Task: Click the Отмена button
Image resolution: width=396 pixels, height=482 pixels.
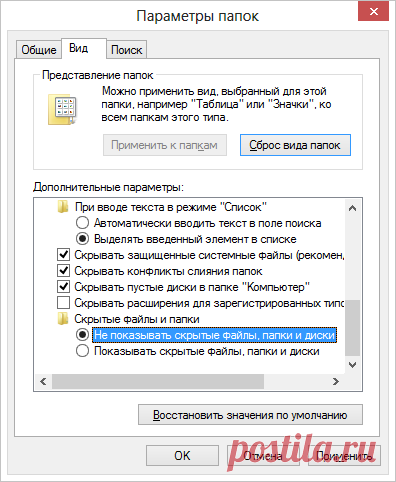Action: tap(263, 456)
